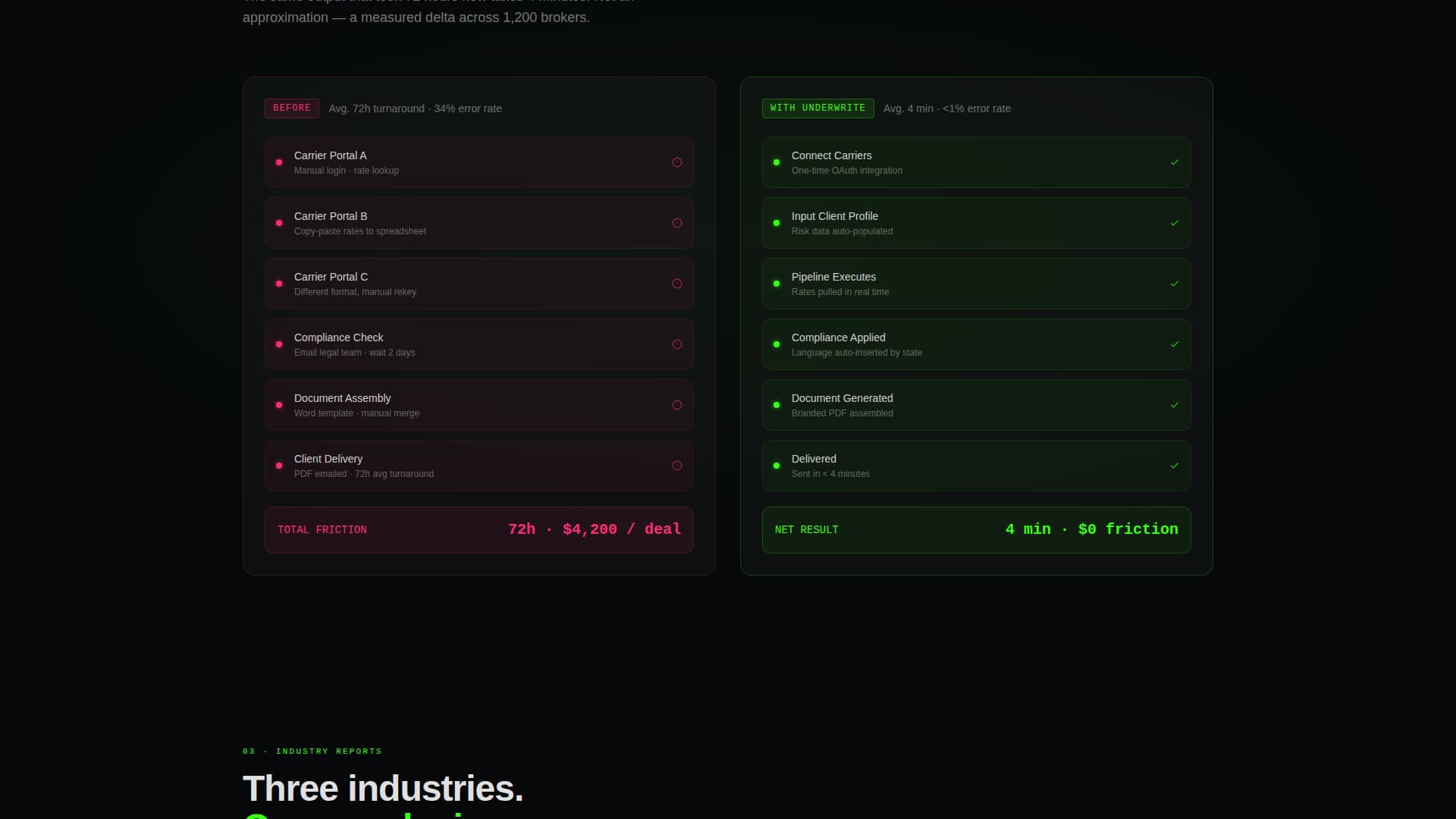This screenshot has height=819, width=1456.
Task: Click the WITH UNDERWRITE badge
Action: 817,108
